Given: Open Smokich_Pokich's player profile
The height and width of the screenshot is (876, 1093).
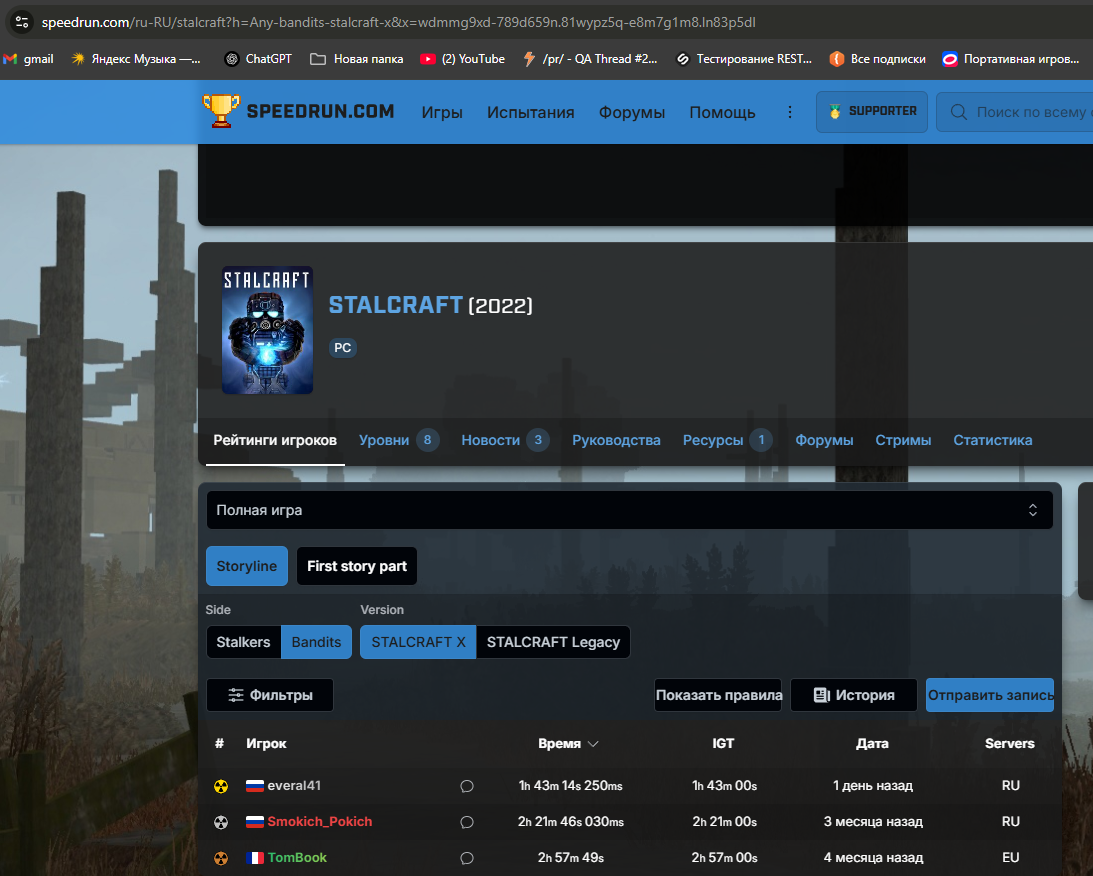Looking at the screenshot, I should click(320, 822).
